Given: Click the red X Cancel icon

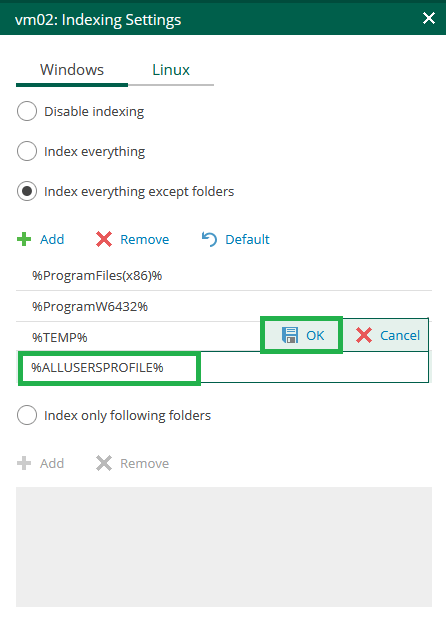Looking at the screenshot, I should (364, 335).
